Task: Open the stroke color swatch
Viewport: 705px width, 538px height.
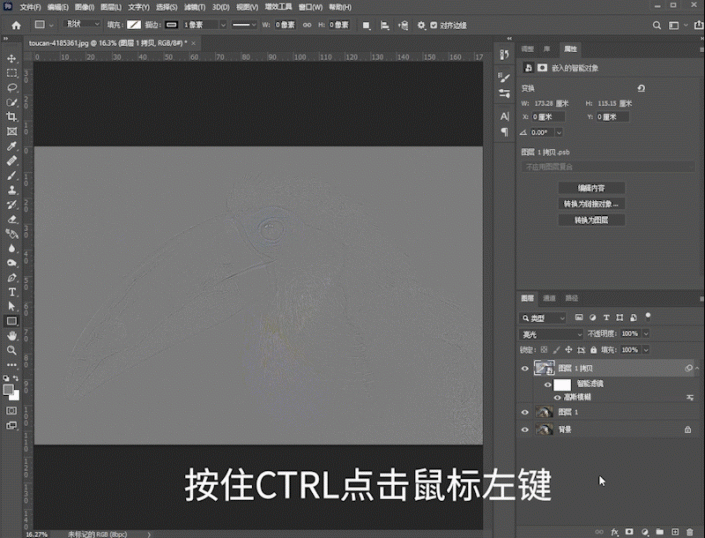Action: (x=171, y=25)
